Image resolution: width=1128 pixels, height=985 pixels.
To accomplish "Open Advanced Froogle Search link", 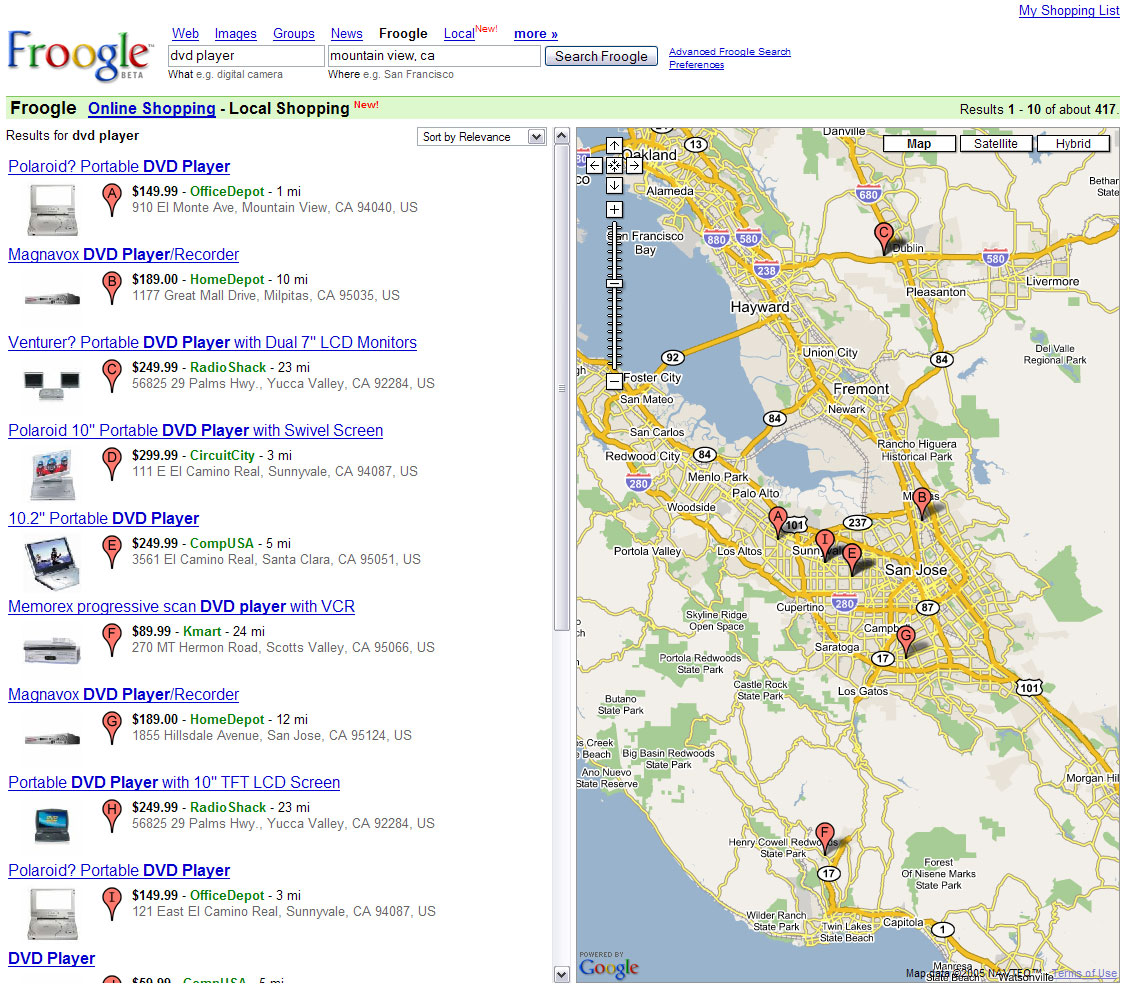I will tap(729, 52).
